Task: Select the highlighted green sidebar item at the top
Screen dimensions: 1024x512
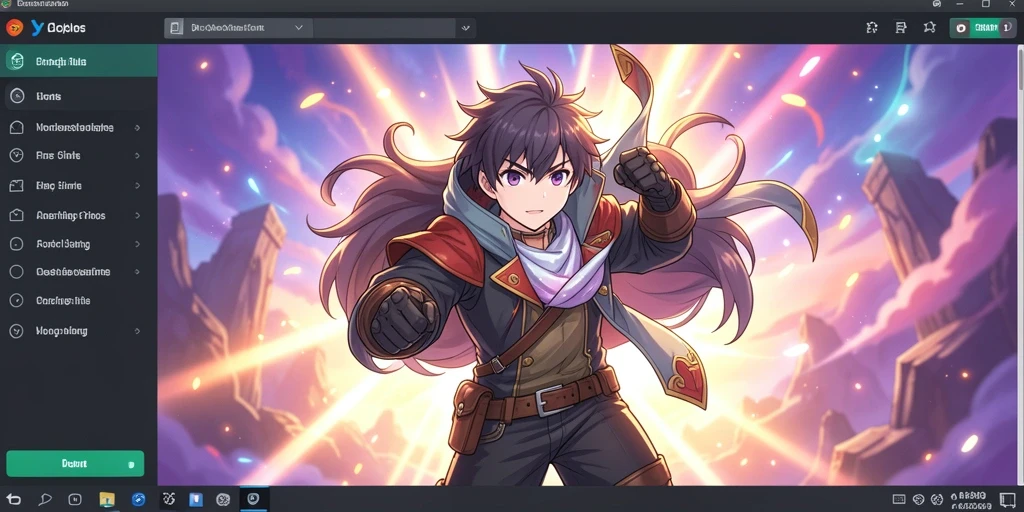Action: [78, 61]
